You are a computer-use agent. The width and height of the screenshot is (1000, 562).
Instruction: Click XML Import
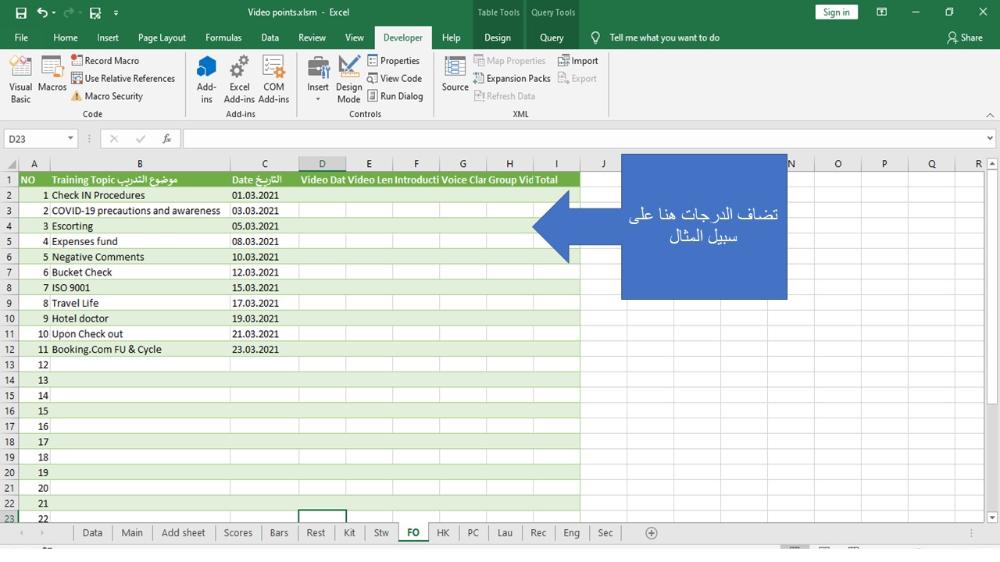578,61
